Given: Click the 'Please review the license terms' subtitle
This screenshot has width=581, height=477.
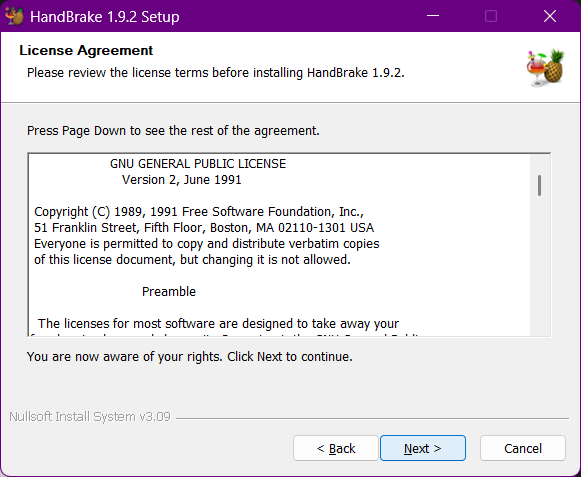Looking at the screenshot, I should (216, 73).
